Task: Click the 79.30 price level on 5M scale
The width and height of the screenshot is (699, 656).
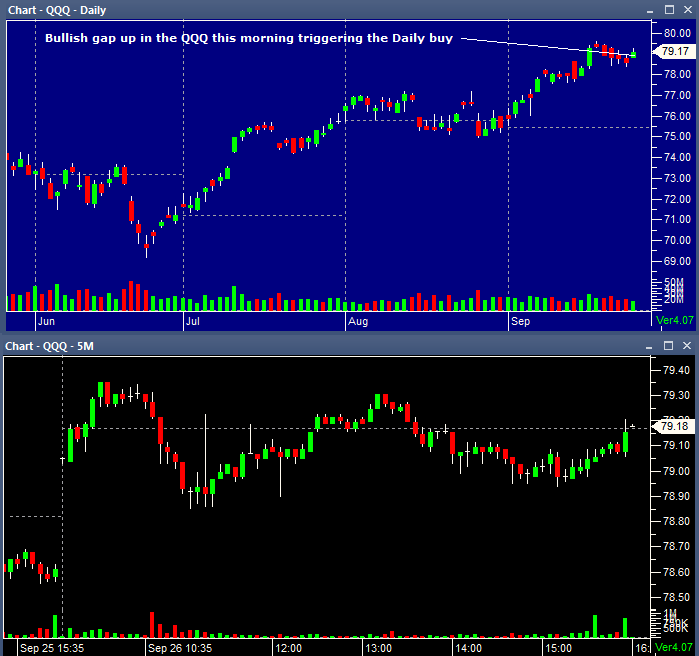Action: [676, 395]
